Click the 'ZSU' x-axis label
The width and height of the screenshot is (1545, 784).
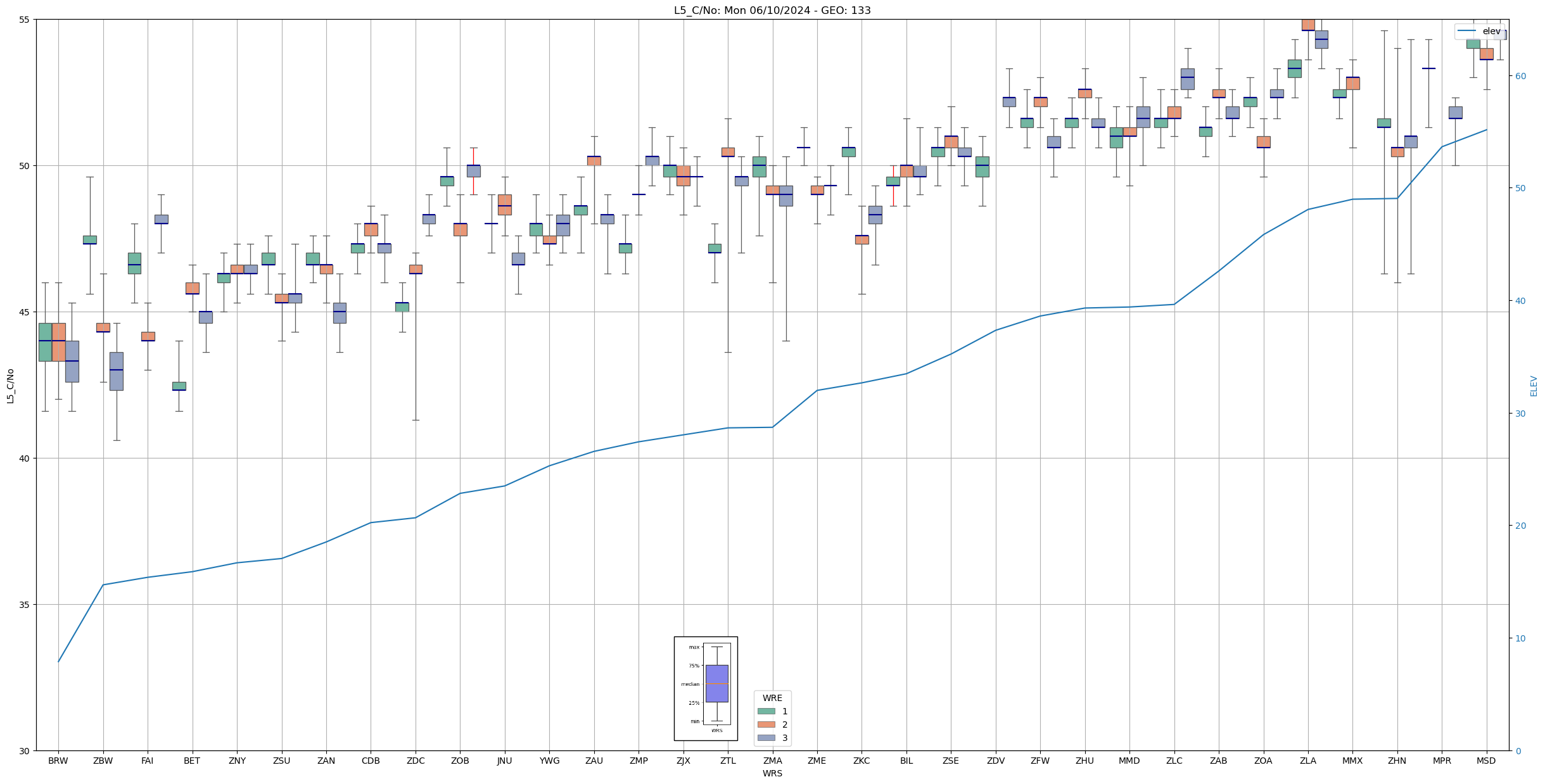tap(281, 761)
